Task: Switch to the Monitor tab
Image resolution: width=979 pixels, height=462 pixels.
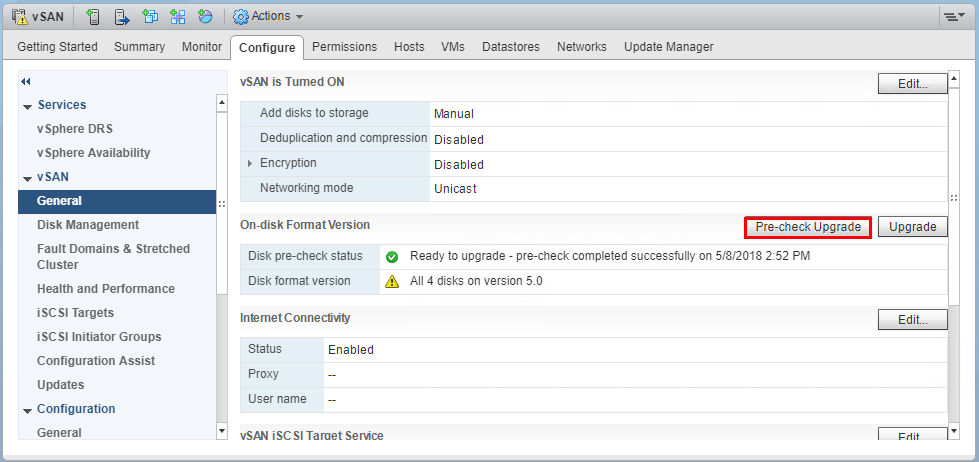Action: (x=202, y=47)
